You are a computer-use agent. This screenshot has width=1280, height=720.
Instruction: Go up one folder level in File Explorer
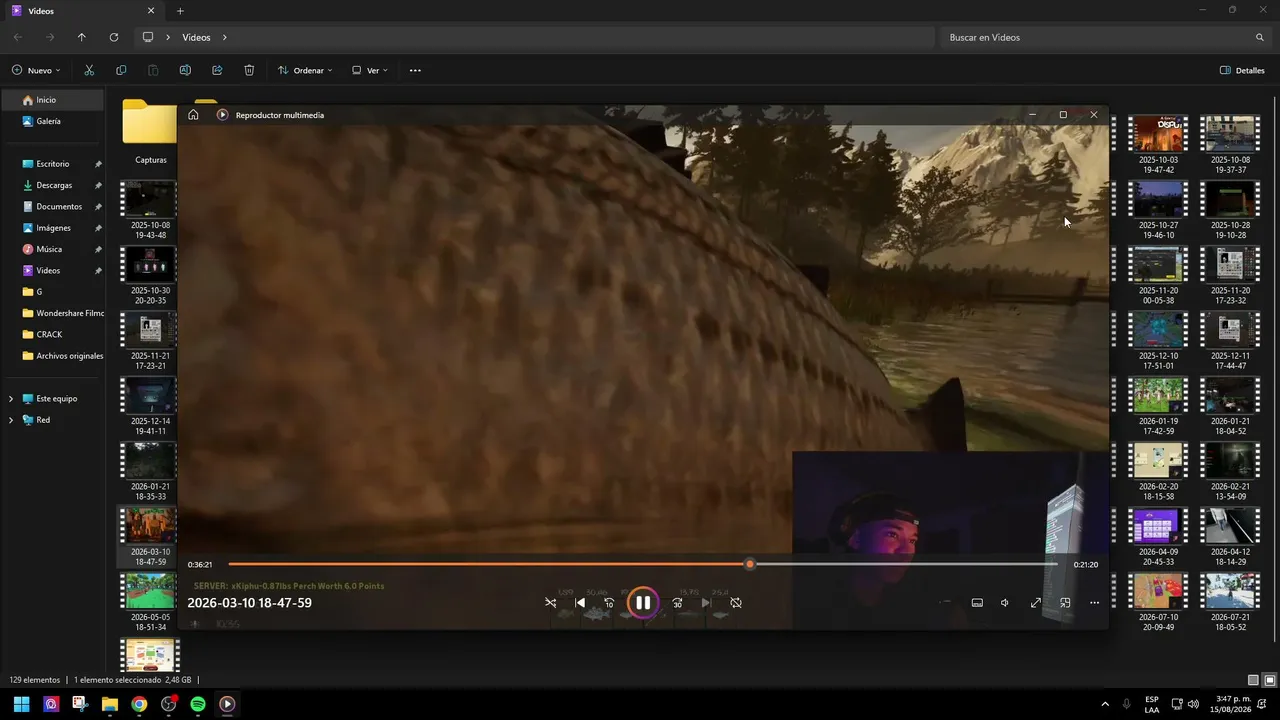[x=82, y=37]
